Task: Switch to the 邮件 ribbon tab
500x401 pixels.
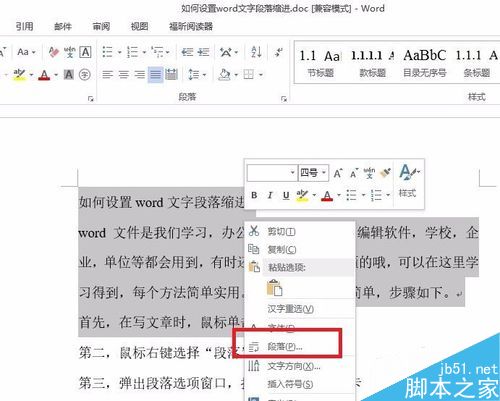Action: (63, 26)
